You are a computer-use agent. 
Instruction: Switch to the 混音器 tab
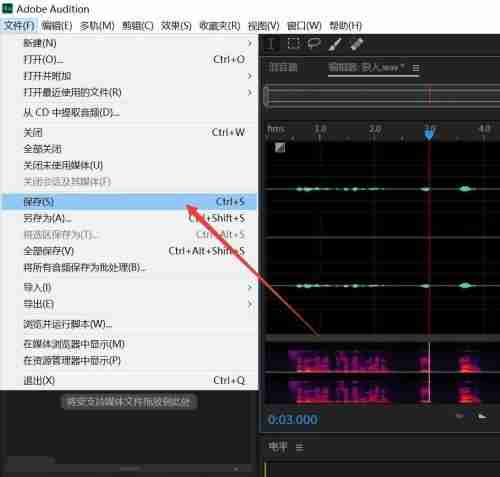pyautogui.click(x=283, y=68)
